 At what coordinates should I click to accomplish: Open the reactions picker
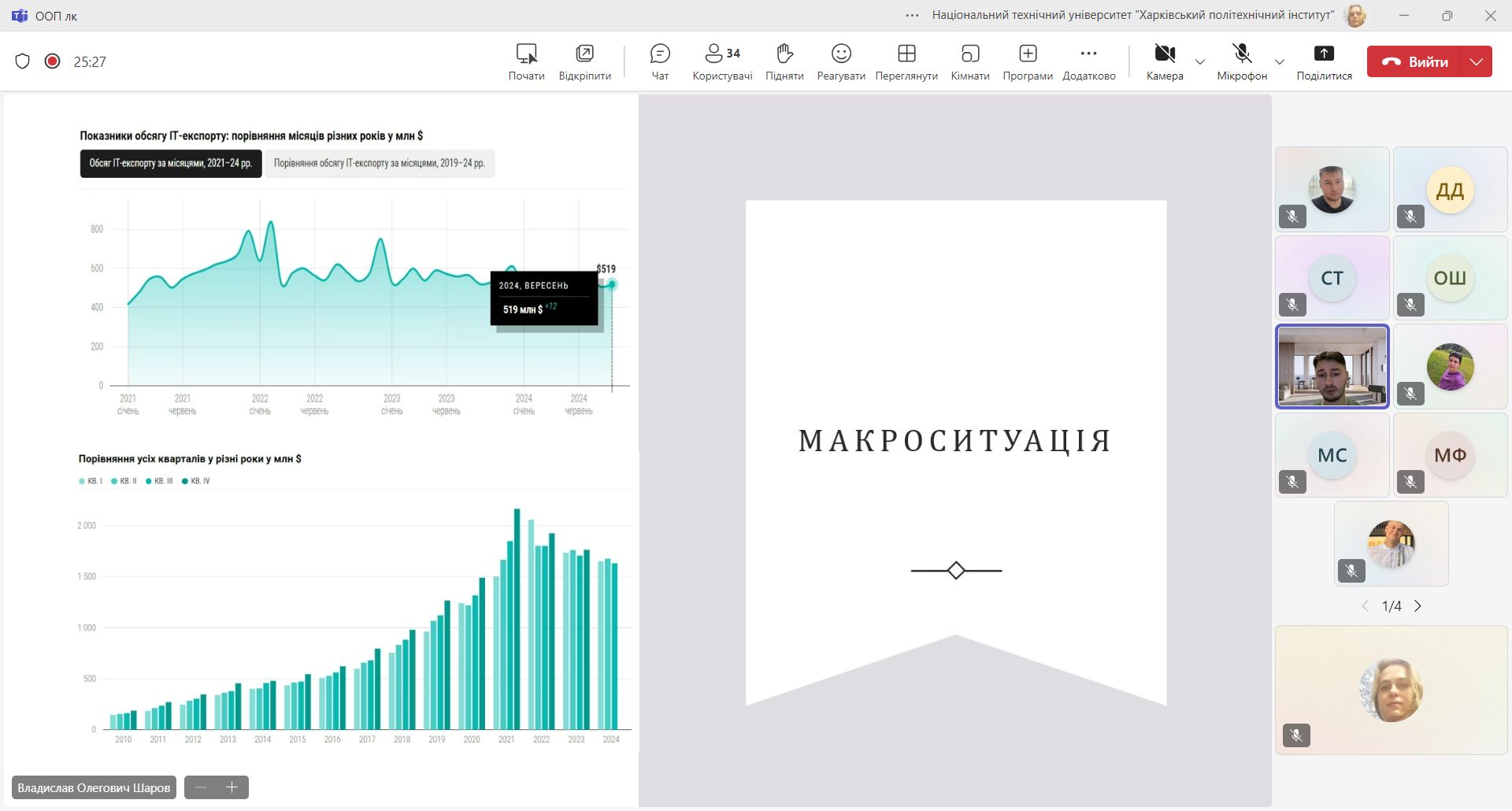(x=841, y=61)
